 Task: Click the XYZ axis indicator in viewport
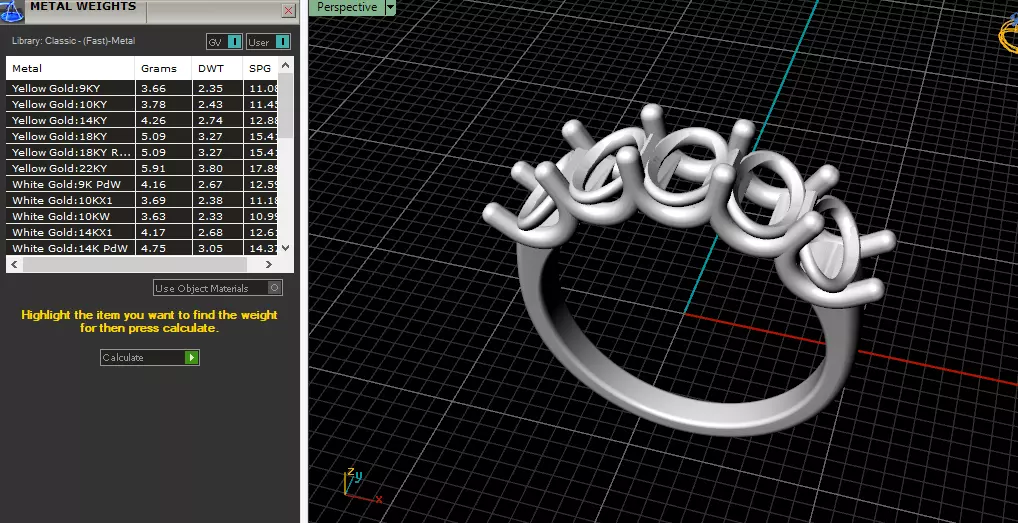[x=362, y=485]
